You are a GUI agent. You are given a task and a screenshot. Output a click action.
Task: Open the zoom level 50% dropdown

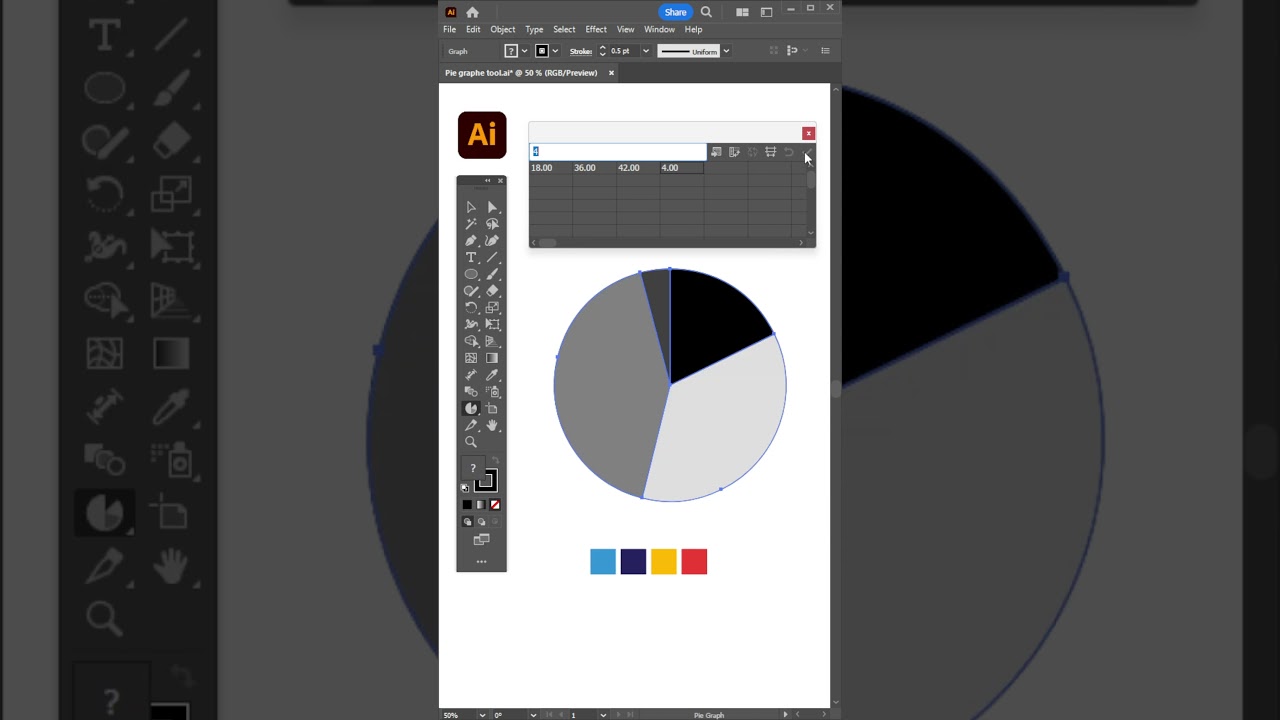482,715
